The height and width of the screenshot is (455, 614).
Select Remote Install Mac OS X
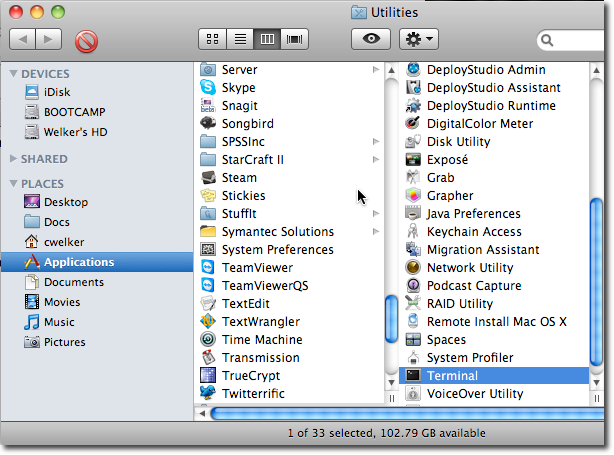click(x=494, y=321)
